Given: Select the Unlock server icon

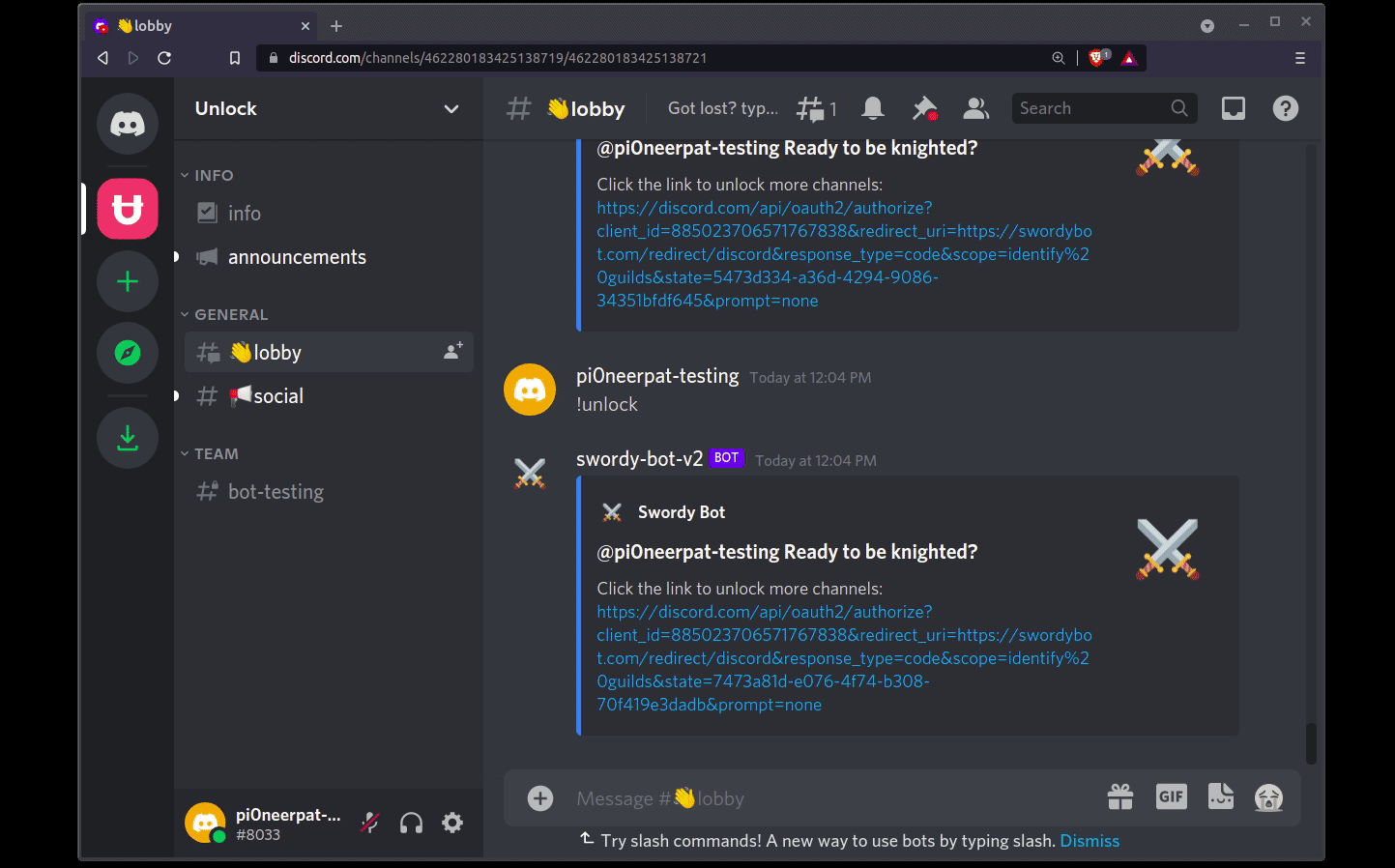Looking at the screenshot, I should pos(128,209).
